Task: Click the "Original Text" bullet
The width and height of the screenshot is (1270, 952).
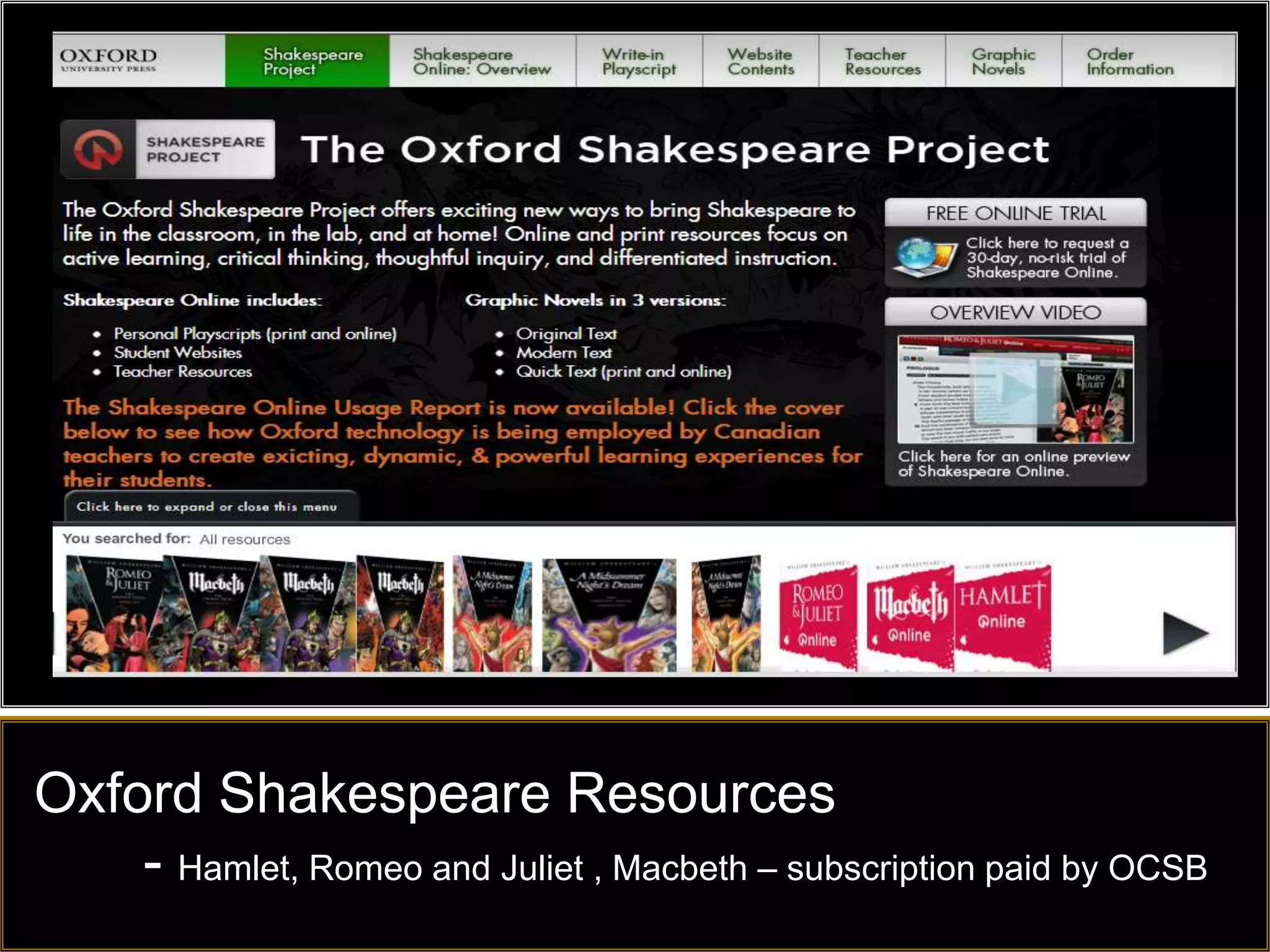Action: [x=566, y=333]
